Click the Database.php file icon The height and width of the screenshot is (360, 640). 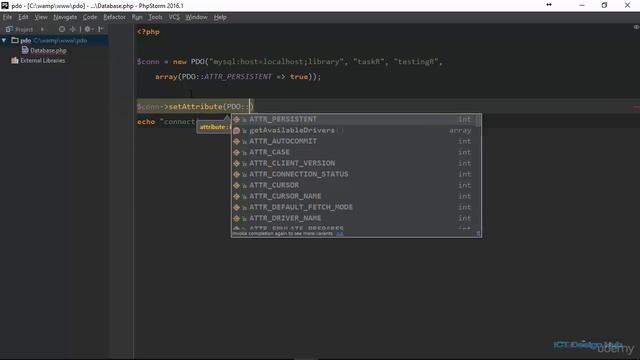point(25,50)
